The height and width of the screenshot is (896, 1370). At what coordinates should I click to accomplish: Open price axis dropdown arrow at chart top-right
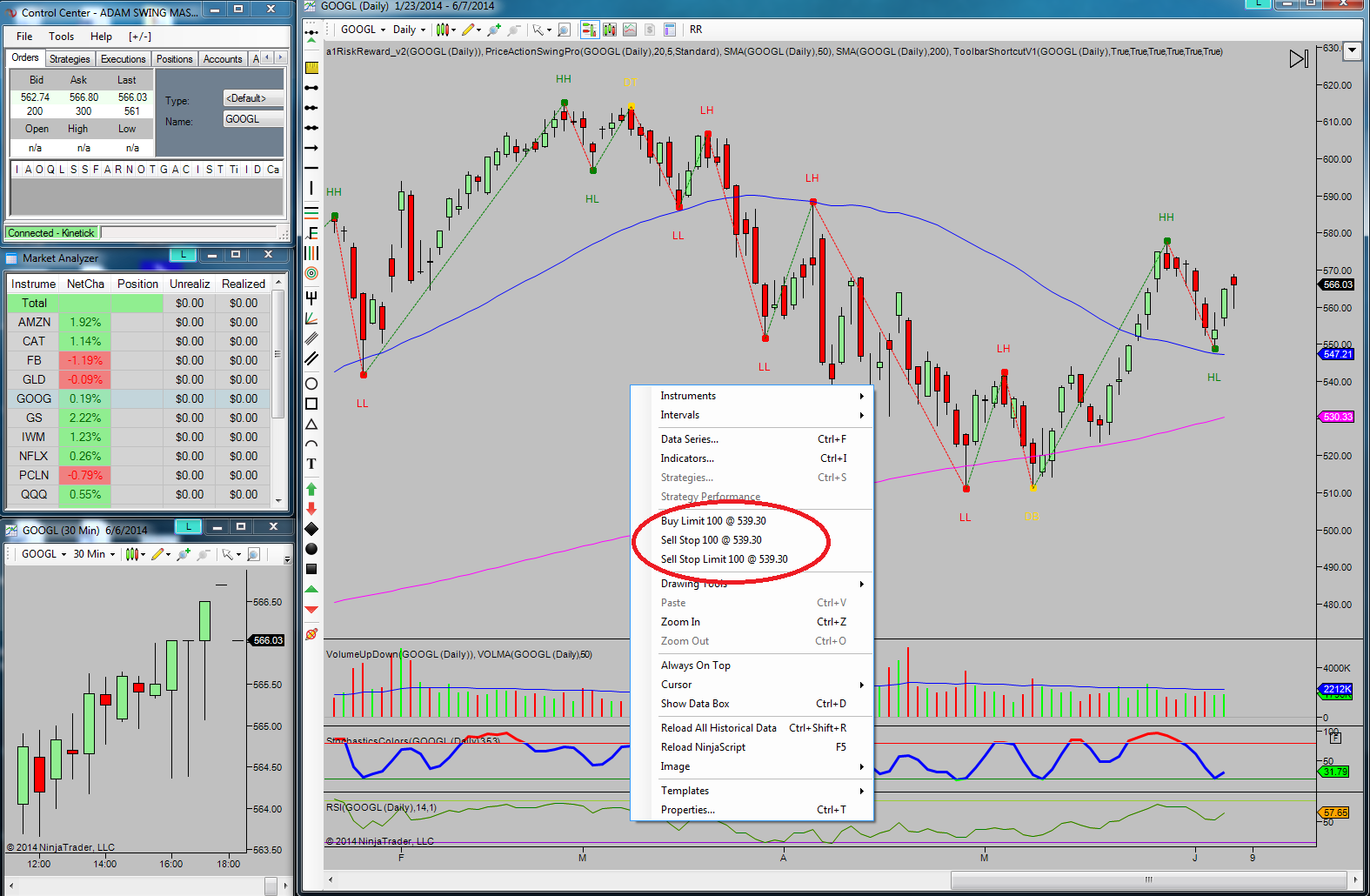point(1352,50)
